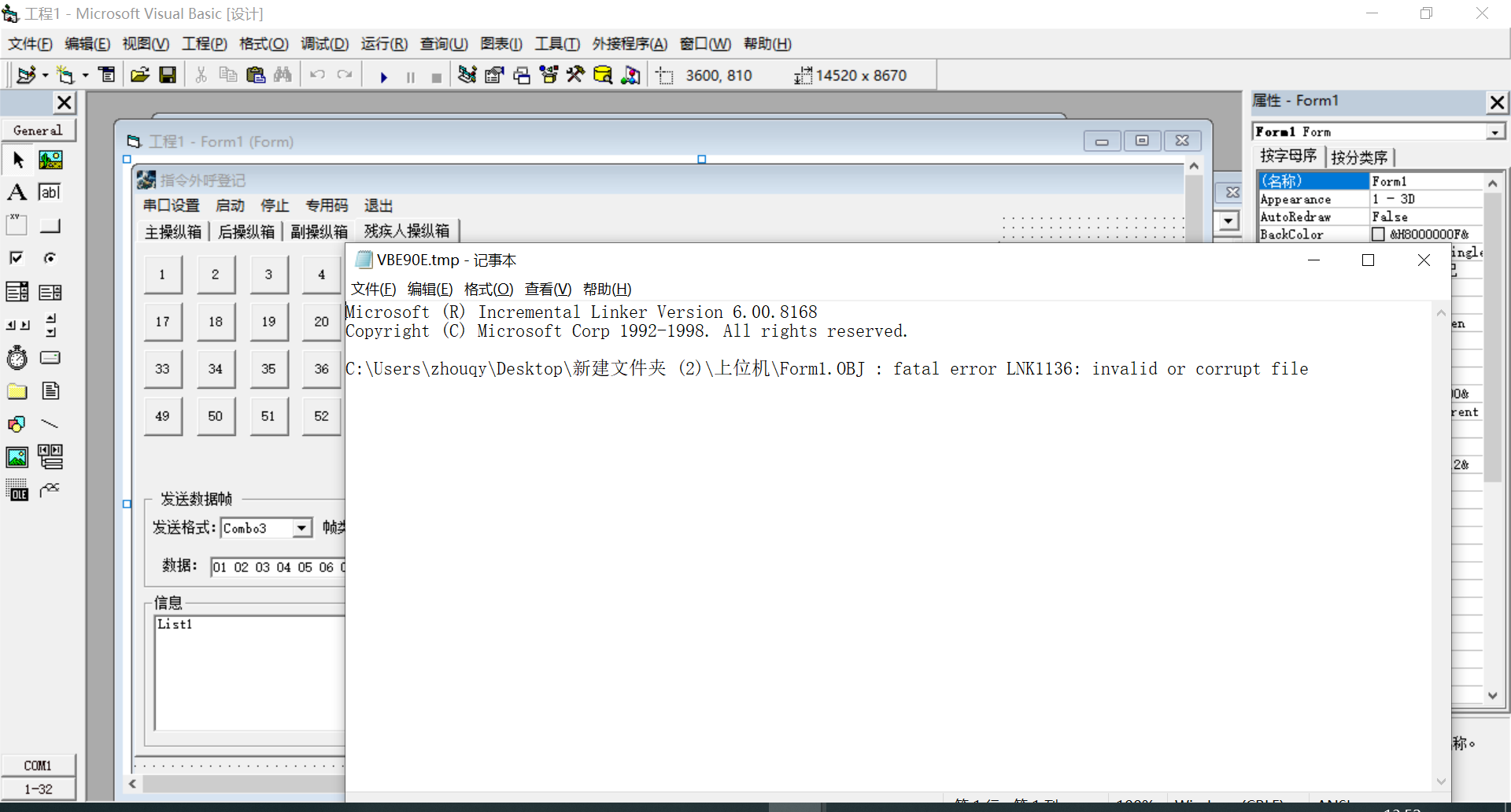The width and height of the screenshot is (1511, 812).
Task: Select the PictureBox control in the toolbox
Action: click(x=50, y=160)
